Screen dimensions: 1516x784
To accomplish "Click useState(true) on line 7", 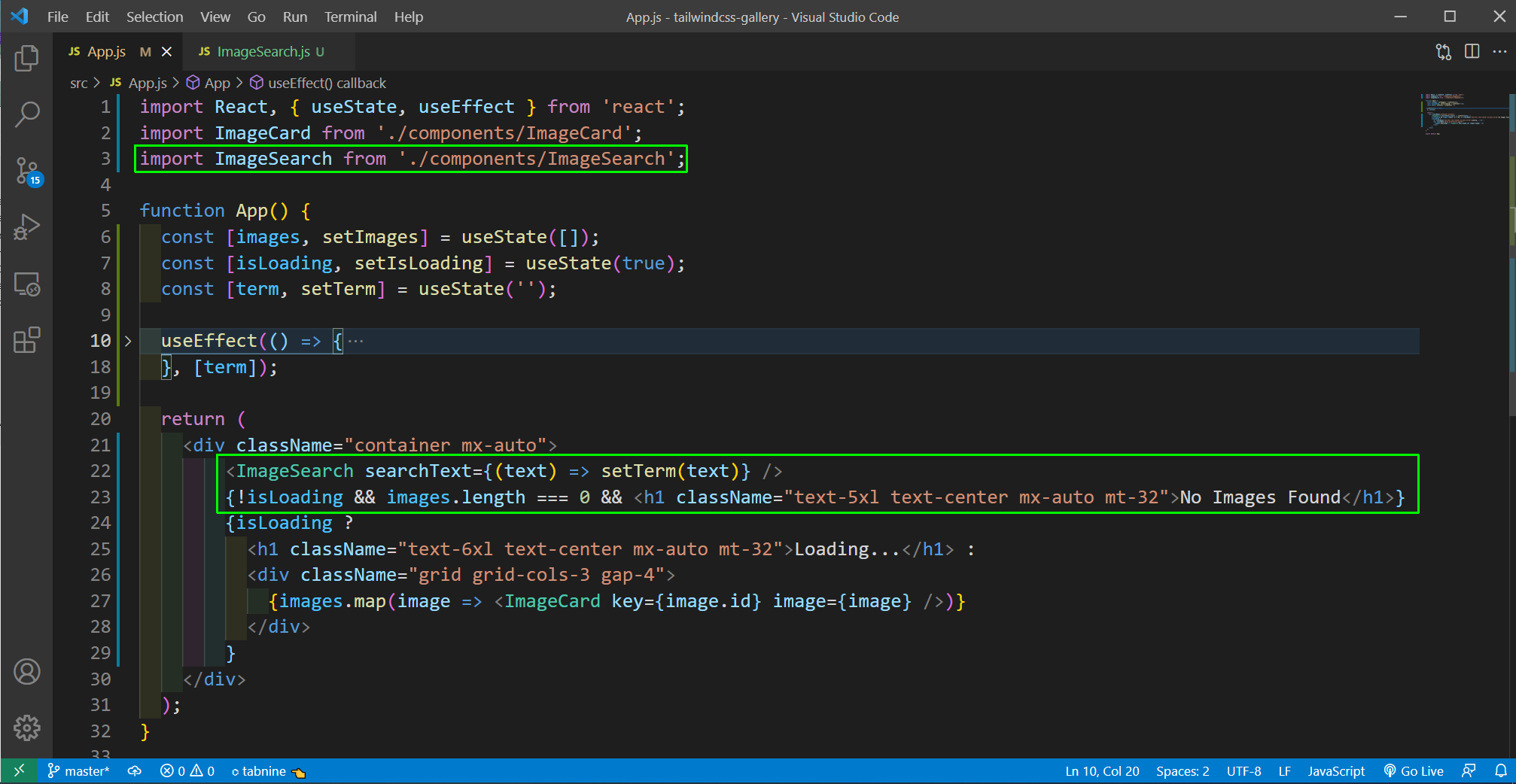I will (x=601, y=263).
